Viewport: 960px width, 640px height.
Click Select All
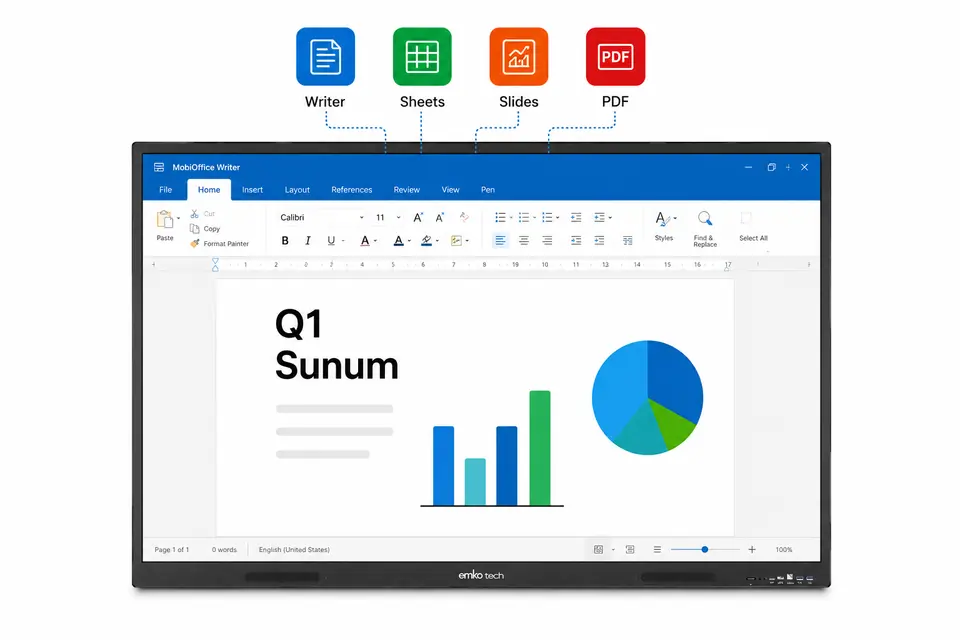pos(753,226)
